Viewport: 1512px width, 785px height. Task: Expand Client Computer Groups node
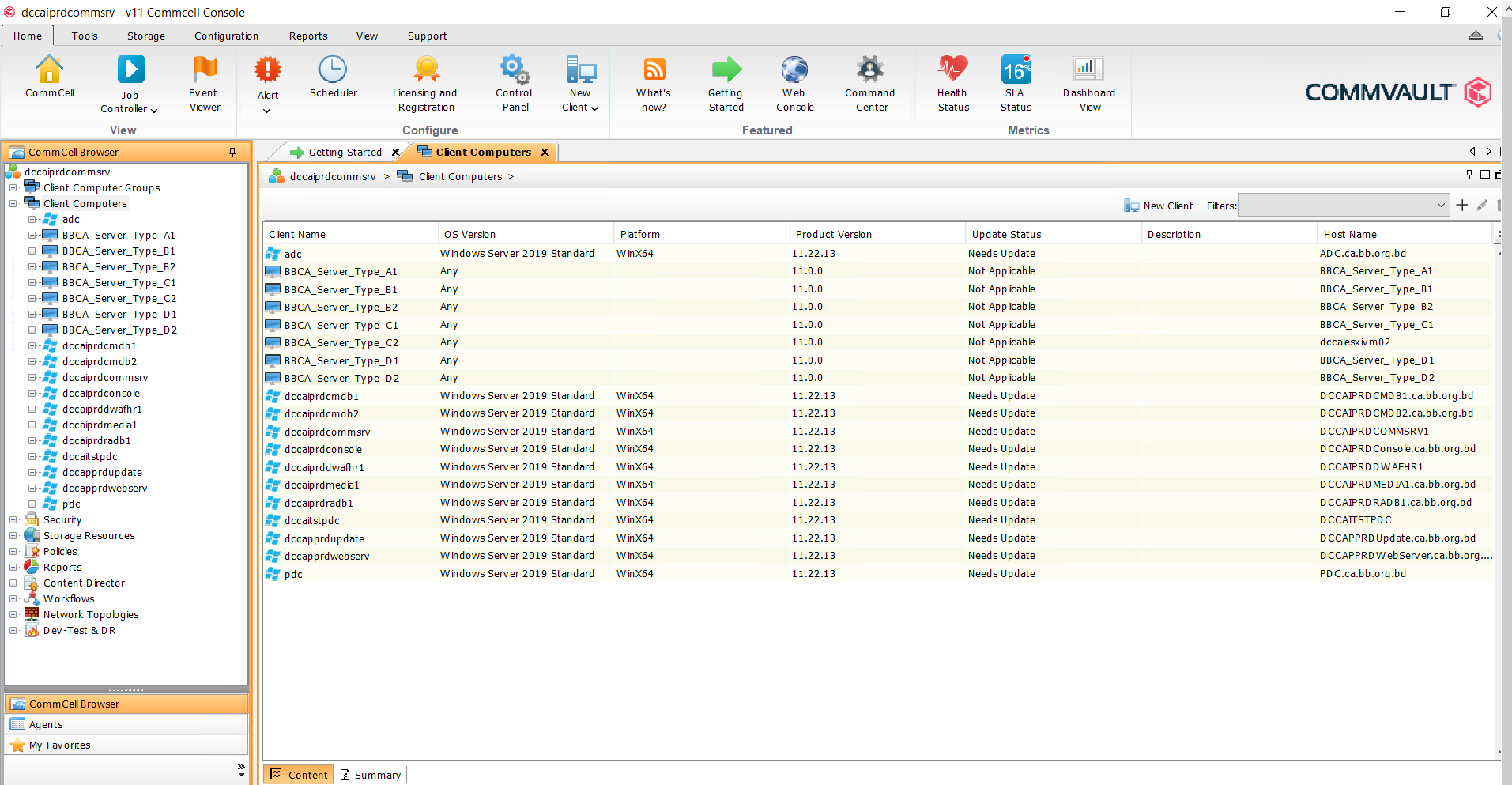(x=13, y=187)
